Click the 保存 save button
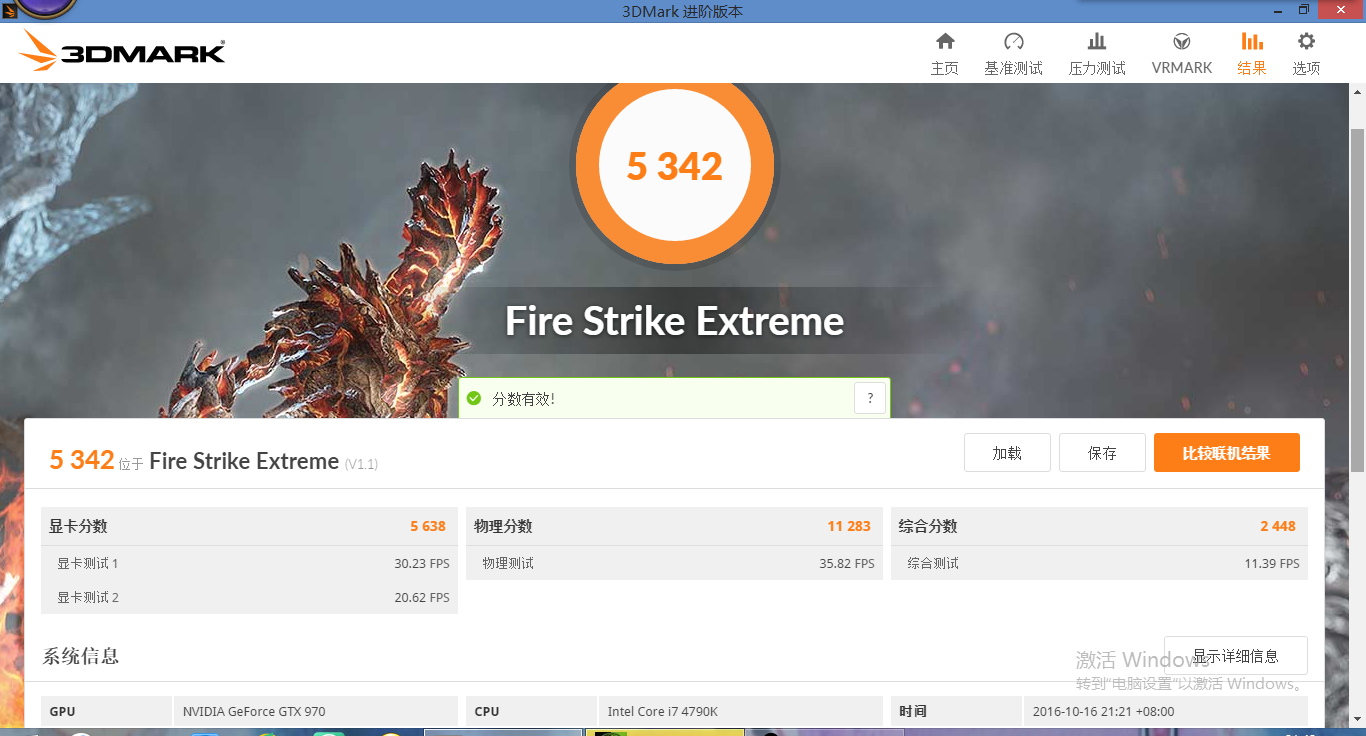The height and width of the screenshot is (736, 1366). pos(1102,453)
